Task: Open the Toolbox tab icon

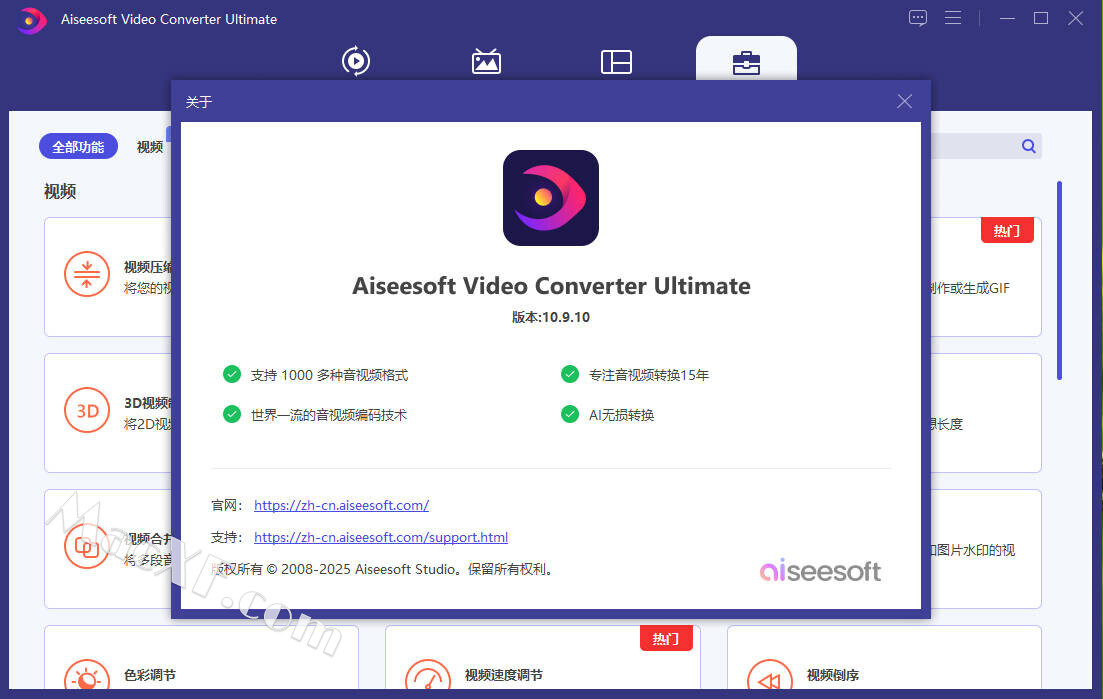Action: (746, 62)
